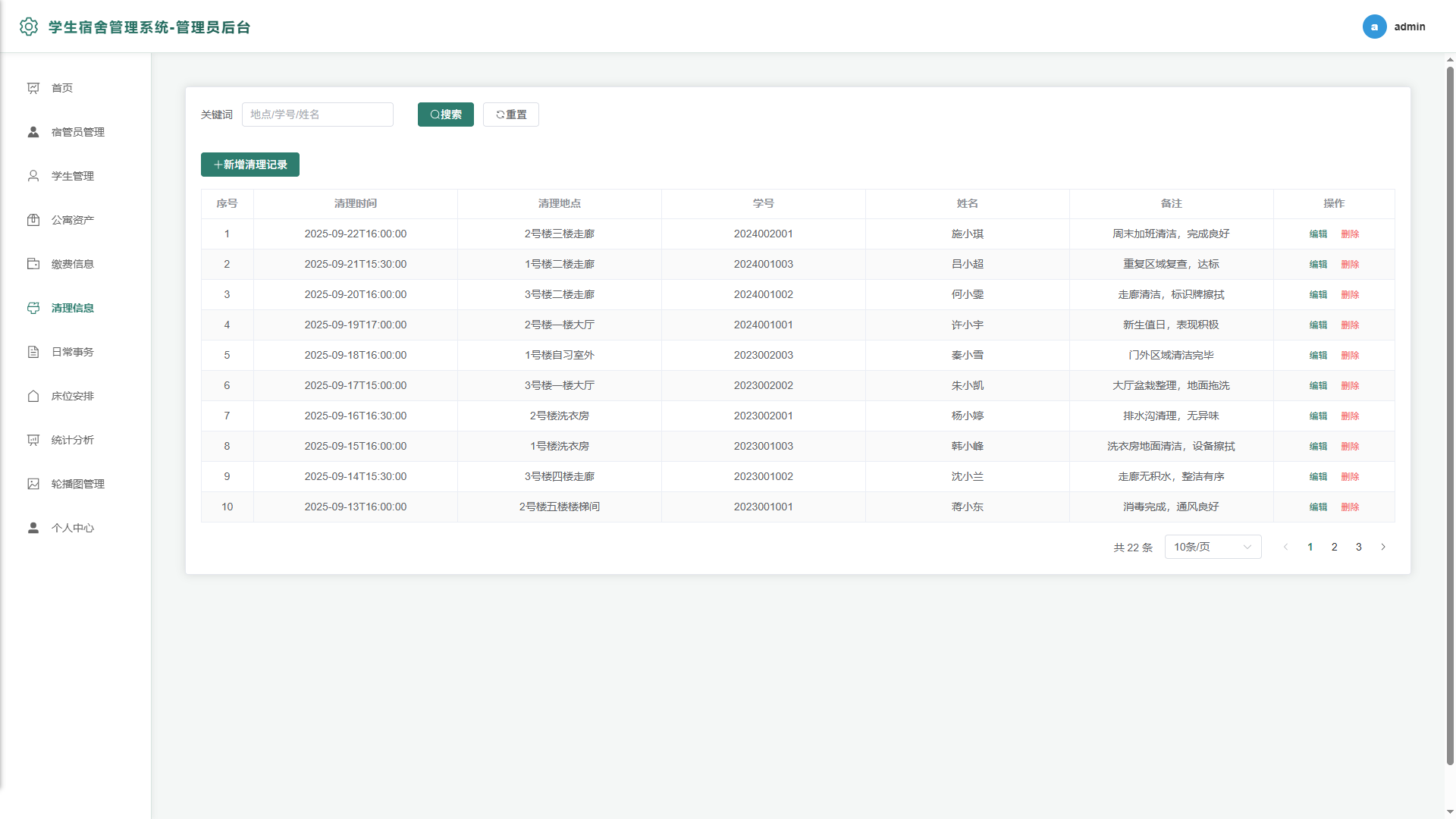Click the vertical page scrollbar
The image size is (1456, 819).
click(x=1450, y=416)
